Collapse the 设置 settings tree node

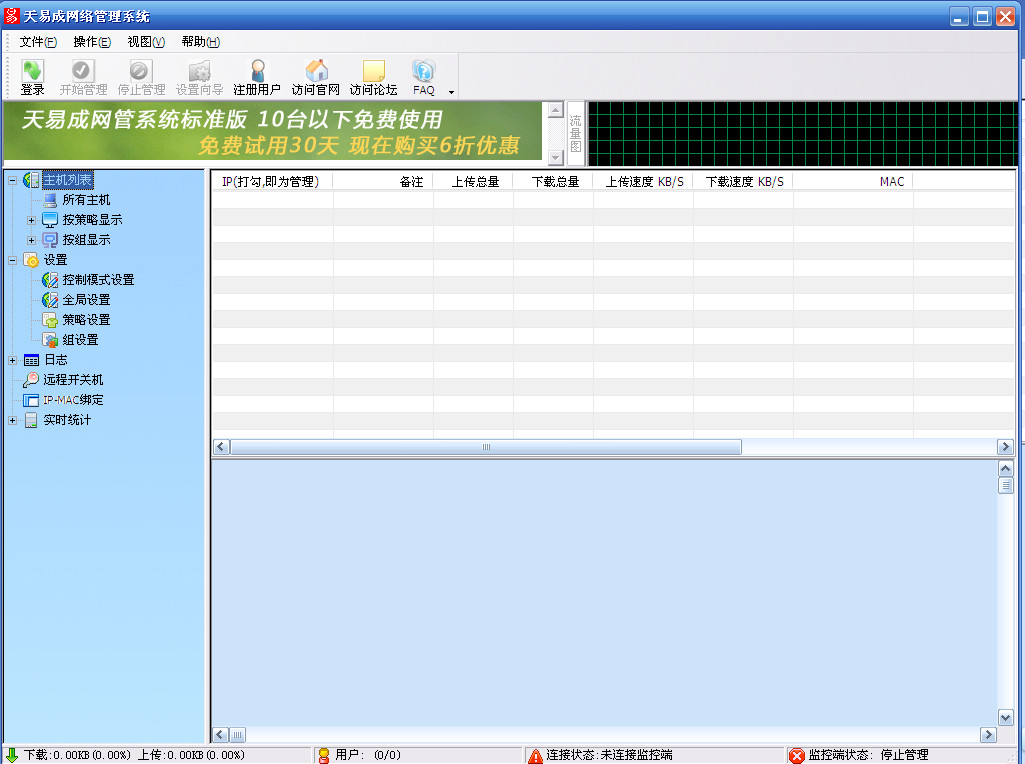point(12,260)
